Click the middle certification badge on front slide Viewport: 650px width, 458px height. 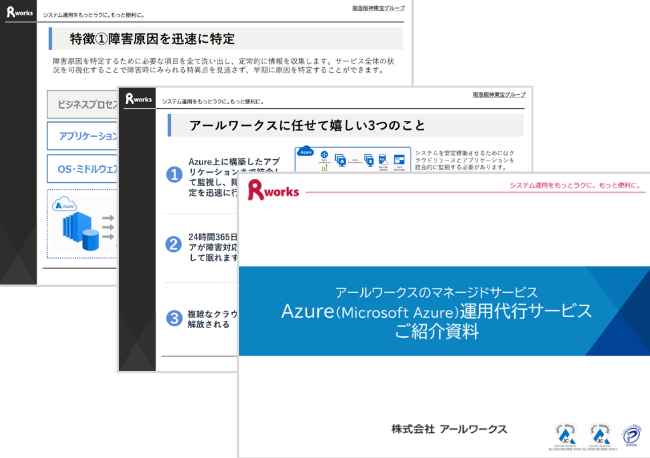point(600,436)
